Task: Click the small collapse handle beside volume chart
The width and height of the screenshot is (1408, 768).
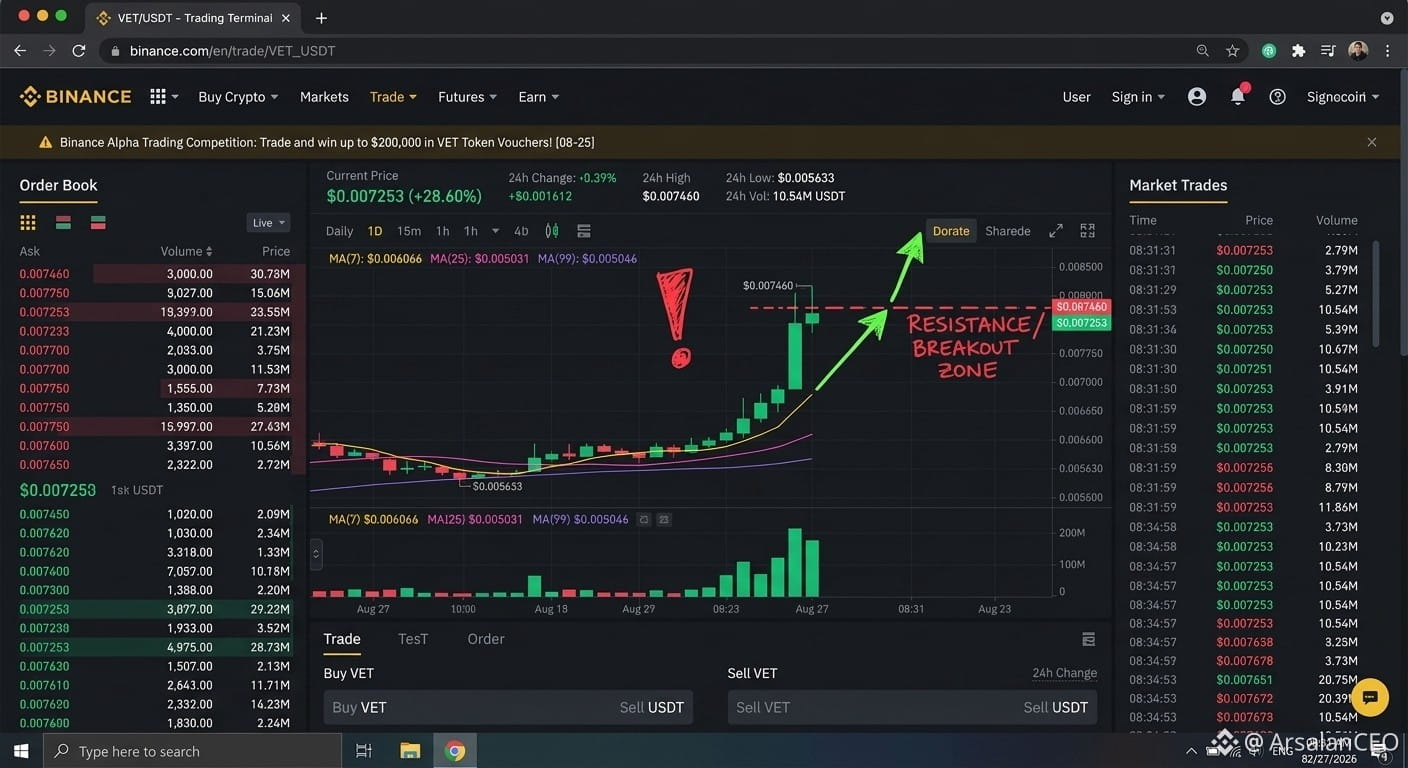Action: pyautogui.click(x=317, y=553)
